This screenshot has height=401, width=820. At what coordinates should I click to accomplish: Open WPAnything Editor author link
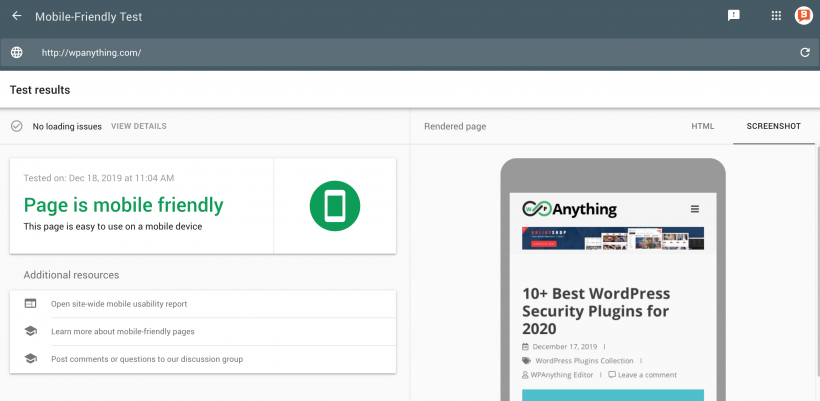click(x=562, y=375)
